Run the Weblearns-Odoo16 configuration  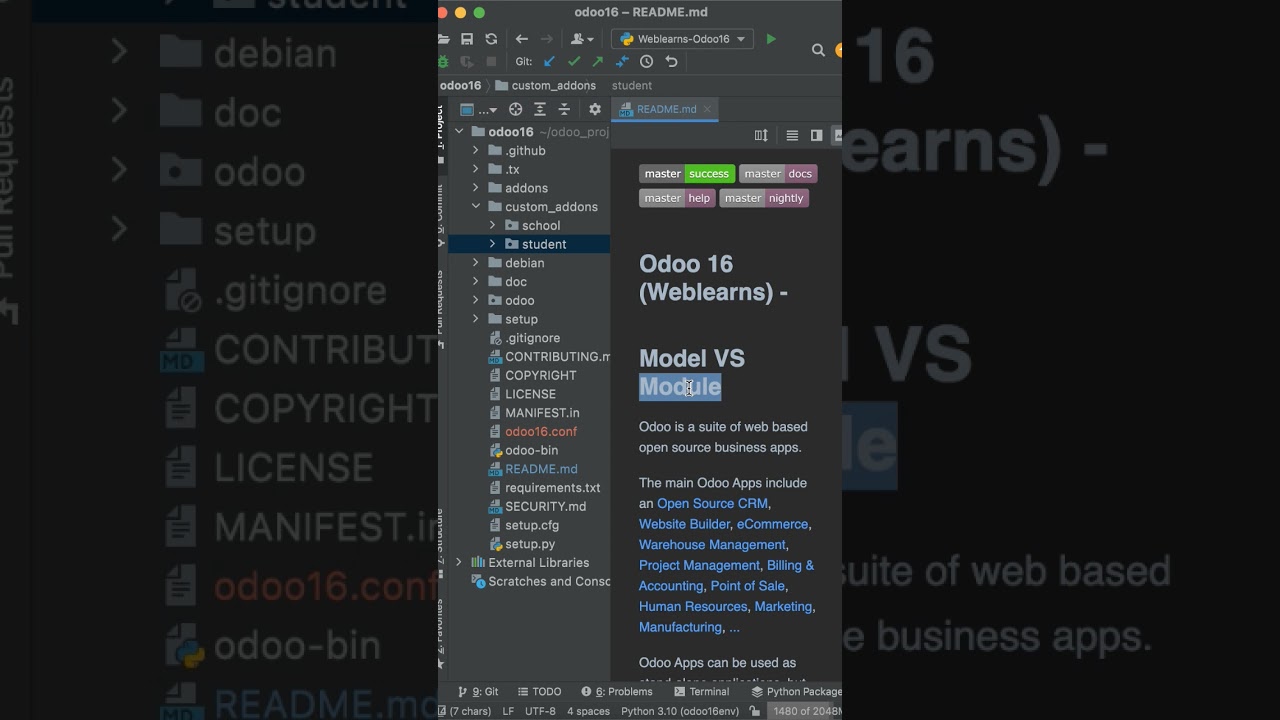[x=771, y=39]
